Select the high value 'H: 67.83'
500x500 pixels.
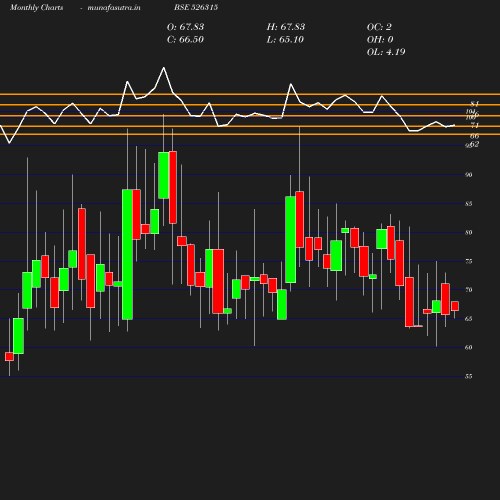[286, 27]
